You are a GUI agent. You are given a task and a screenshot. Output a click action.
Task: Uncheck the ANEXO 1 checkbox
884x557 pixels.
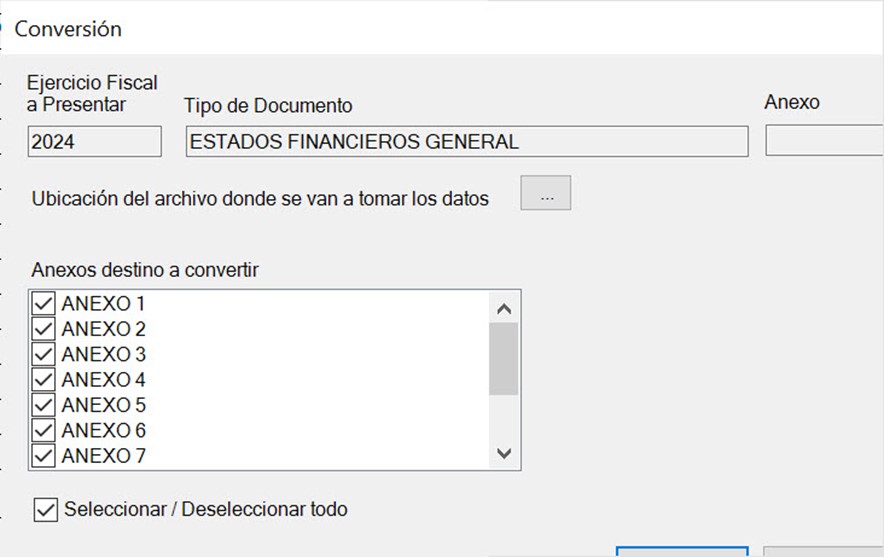click(x=43, y=303)
